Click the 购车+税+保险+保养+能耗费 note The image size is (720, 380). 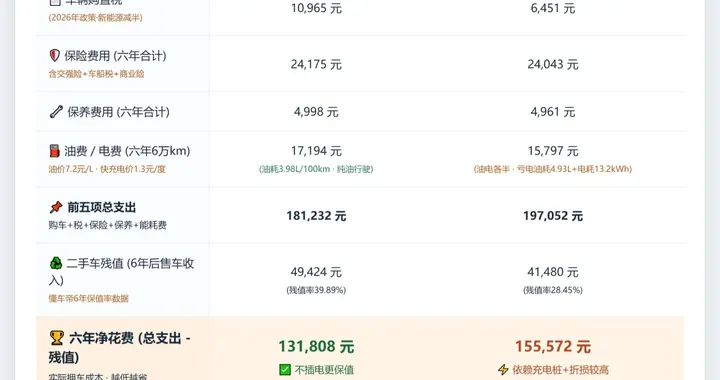pyautogui.click(x=107, y=225)
